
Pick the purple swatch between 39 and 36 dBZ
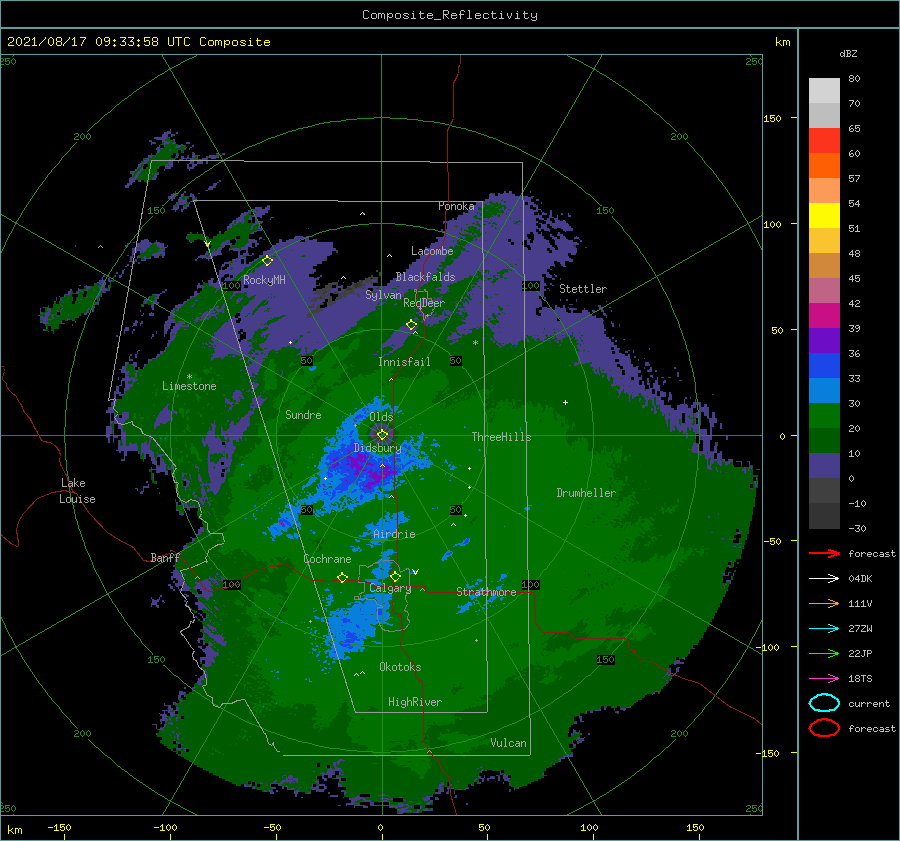click(x=824, y=340)
